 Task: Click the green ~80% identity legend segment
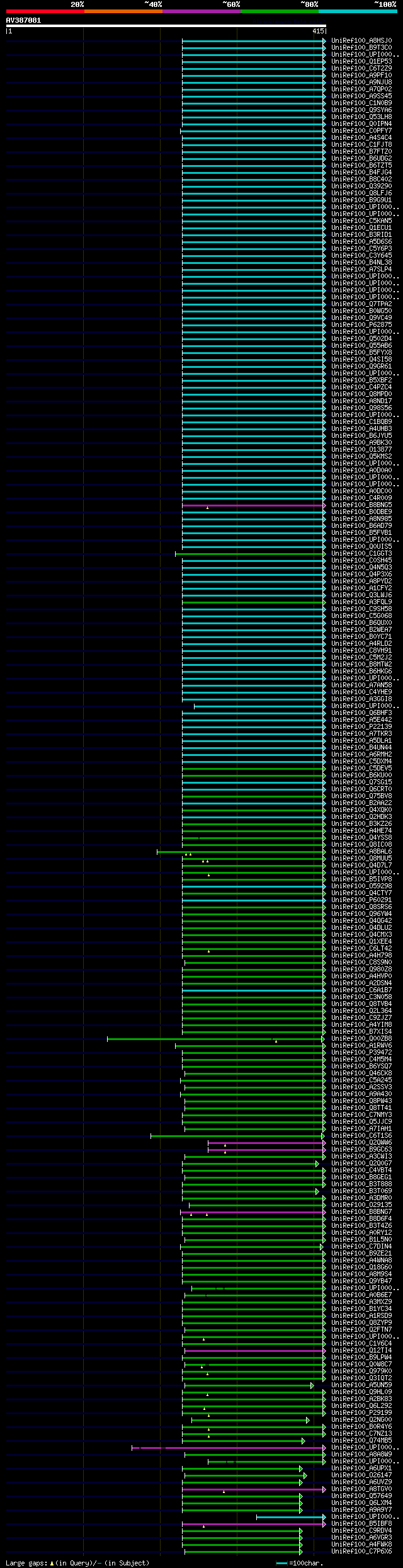[x=279, y=11]
